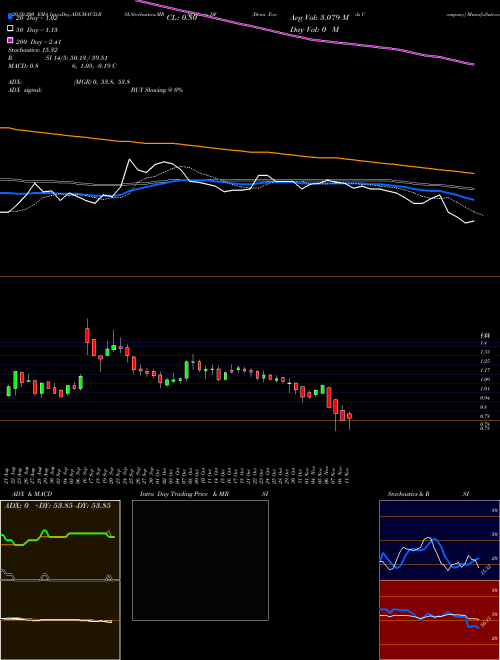500x660 pixels.
Task: Click the green ADX line in ADX panel
Action: [84, 533]
